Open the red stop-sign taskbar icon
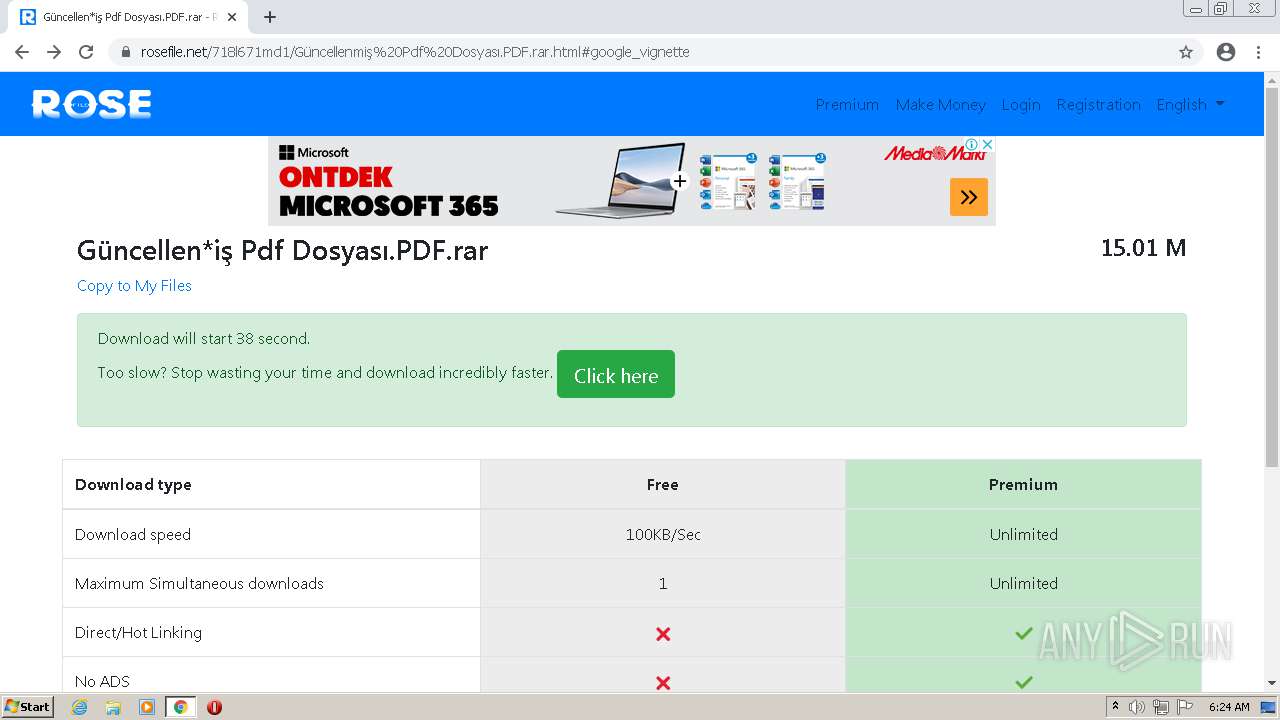The image size is (1280, 720). point(214,707)
